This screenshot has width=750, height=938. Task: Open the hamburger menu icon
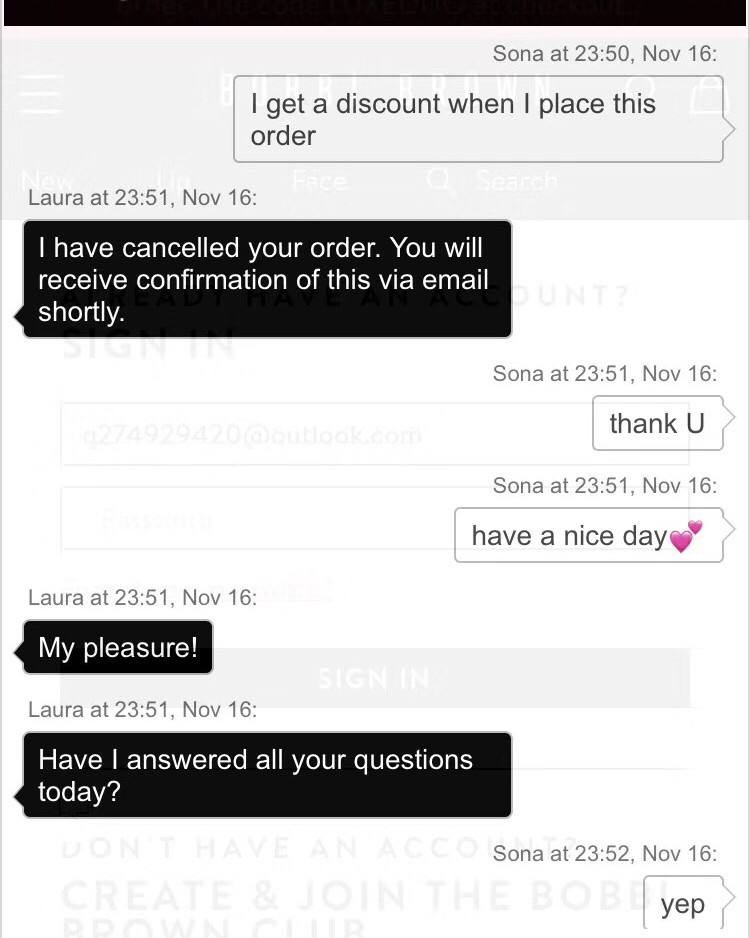pyautogui.click(x=39, y=95)
